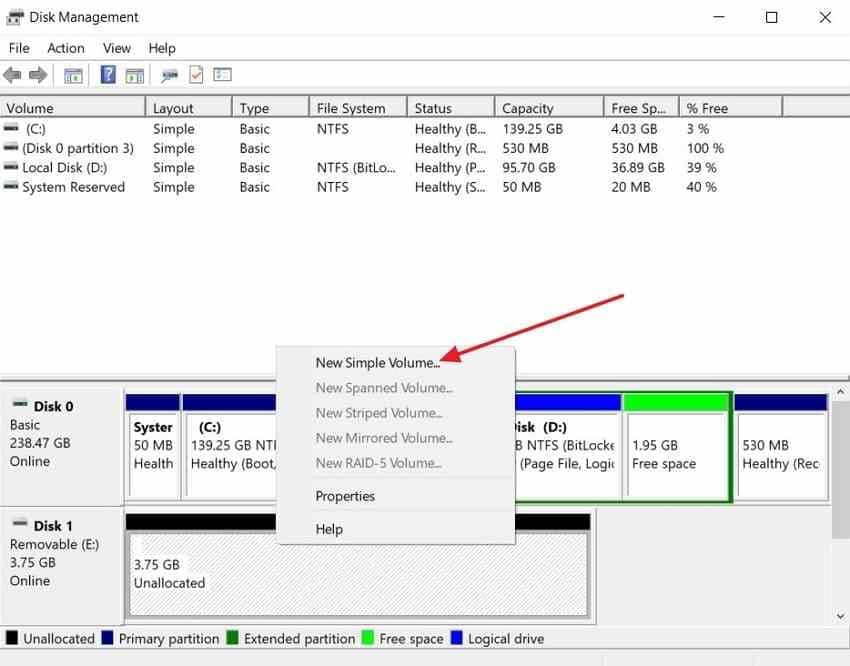The width and height of the screenshot is (850, 666).
Task: Click the Disk 0 header icon
Action: (x=20, y=404)
